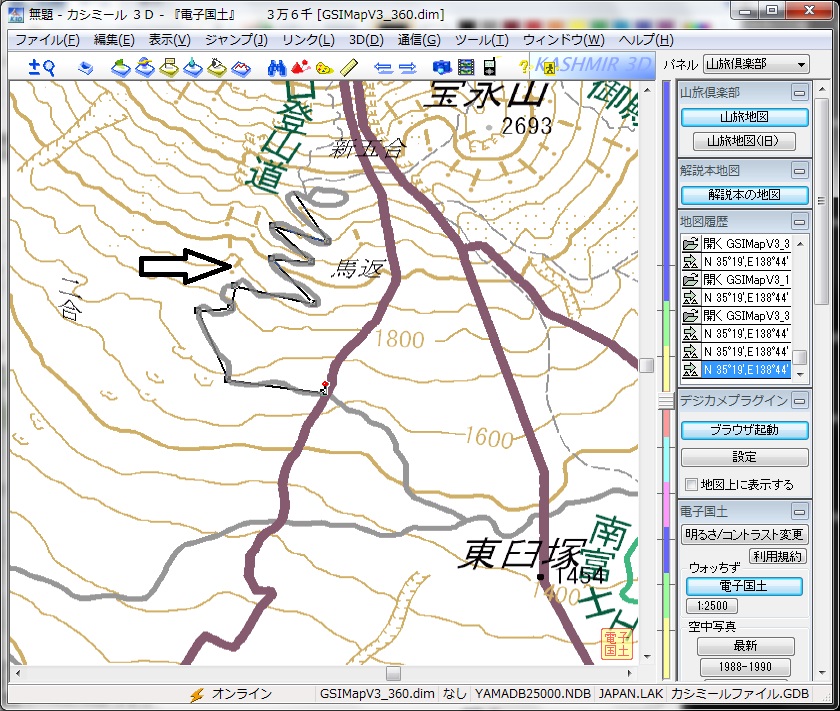
Task: Open the 通信(G) menu
Action: 419,40
